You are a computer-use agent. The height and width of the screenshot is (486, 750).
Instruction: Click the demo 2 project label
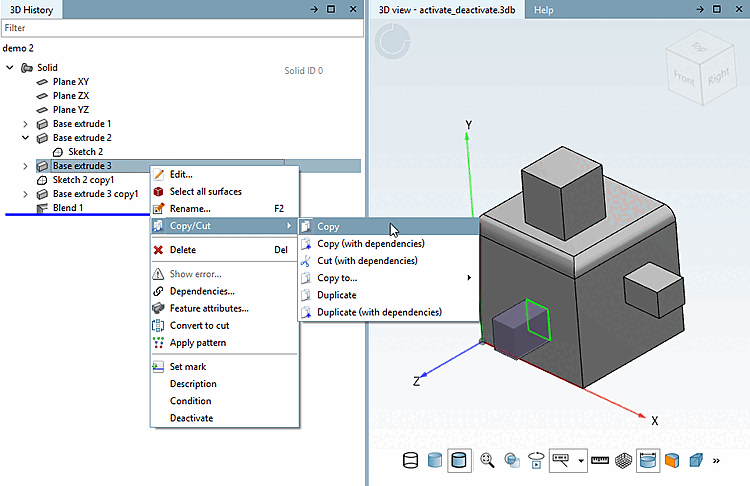click(x=18, y=48)
